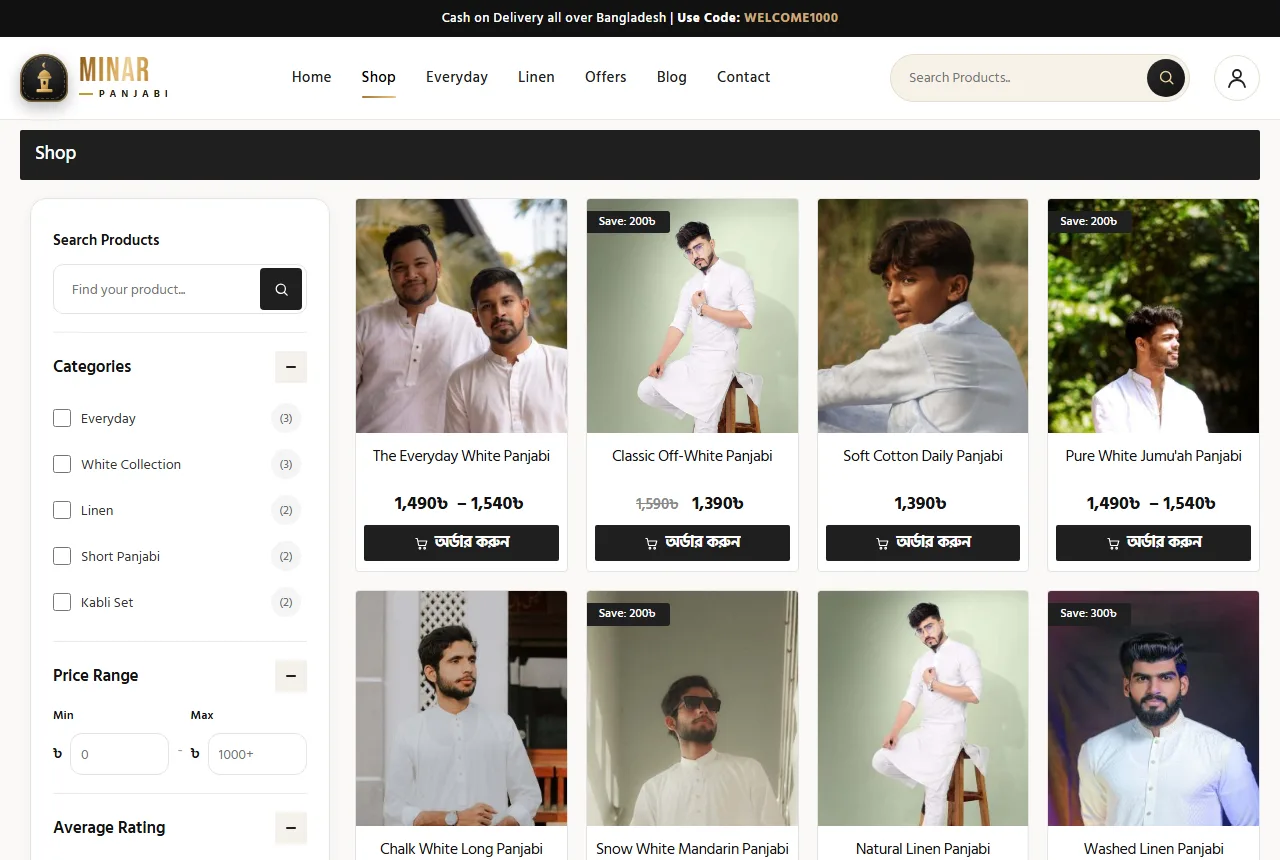Open the Classic Off-White Panjabi image
Screen dimensions: 1280x860
click(x=692, y=316)
